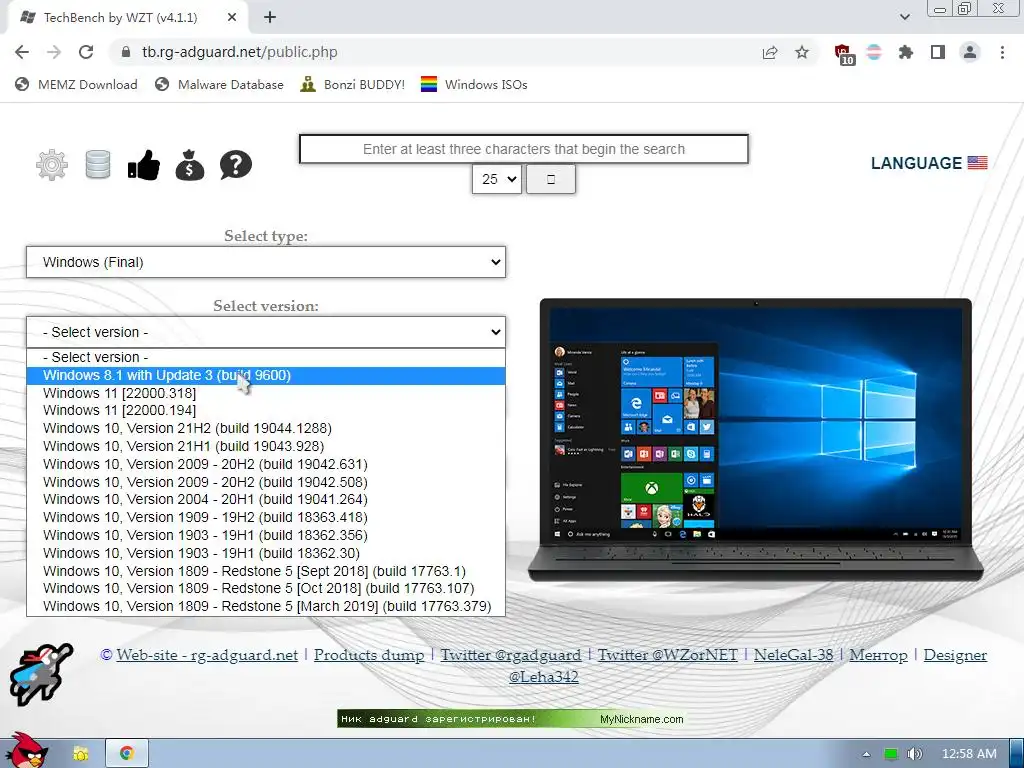Select Windows 11 [22000.318]

click(x=266, y=393)
